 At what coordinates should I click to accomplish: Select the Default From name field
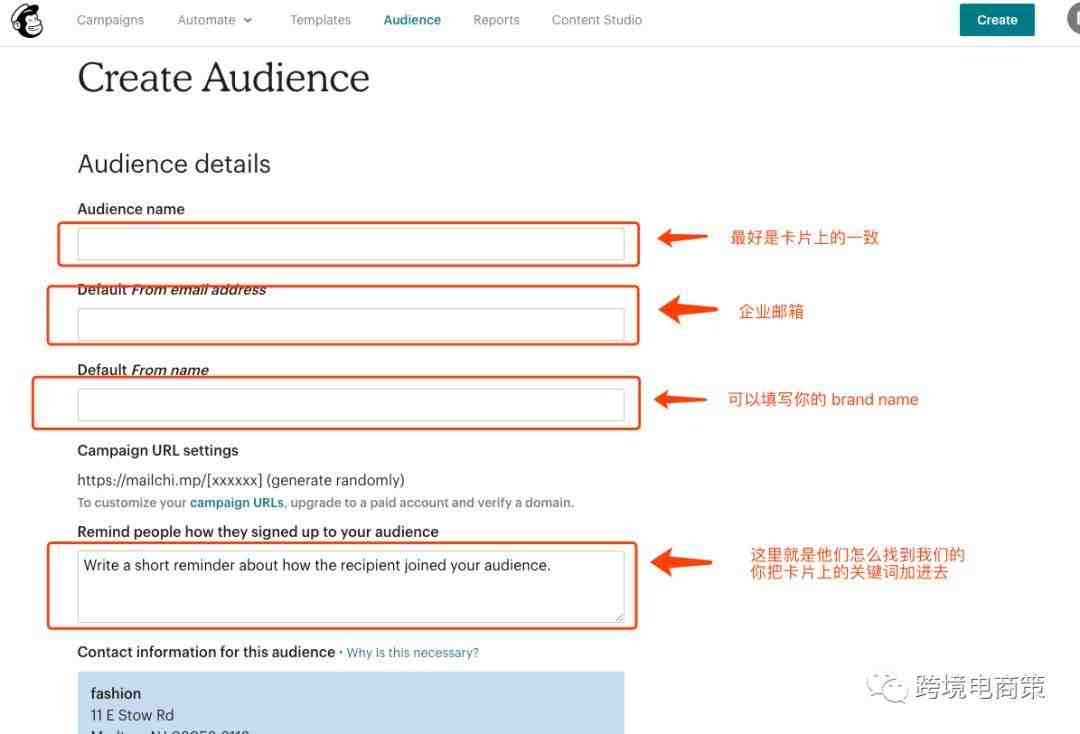pyautogui.click(x=350, y=404)
